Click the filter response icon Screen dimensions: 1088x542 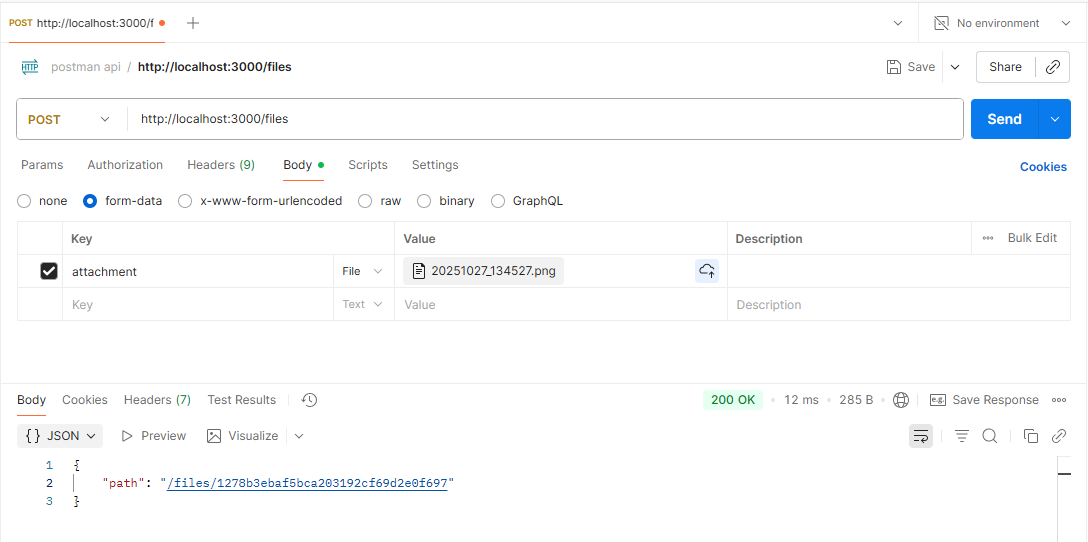point(961,436)
